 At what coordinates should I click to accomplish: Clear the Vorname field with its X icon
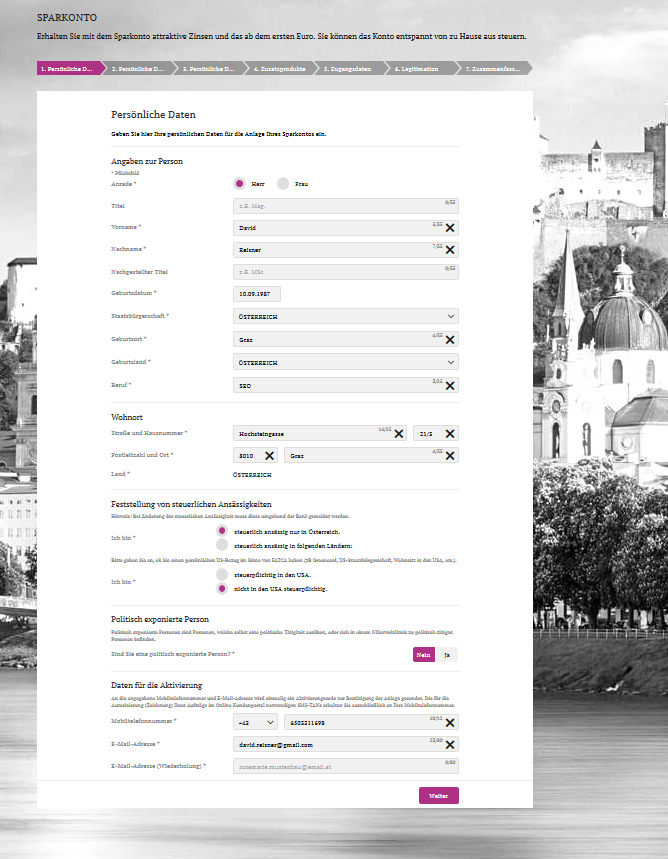(449, 228)
